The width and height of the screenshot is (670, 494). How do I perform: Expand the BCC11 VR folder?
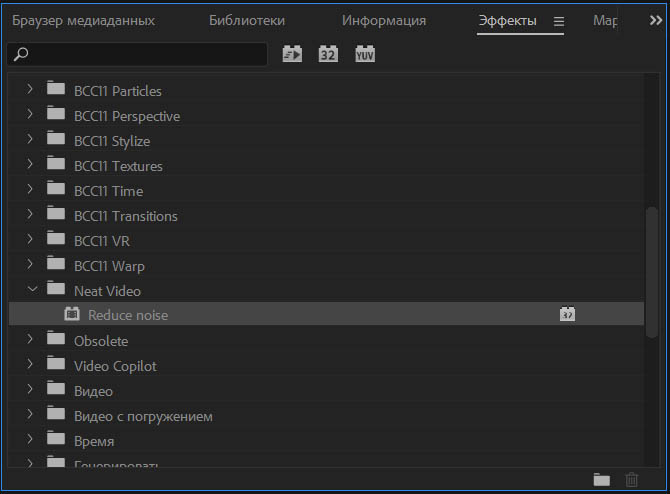29,239
